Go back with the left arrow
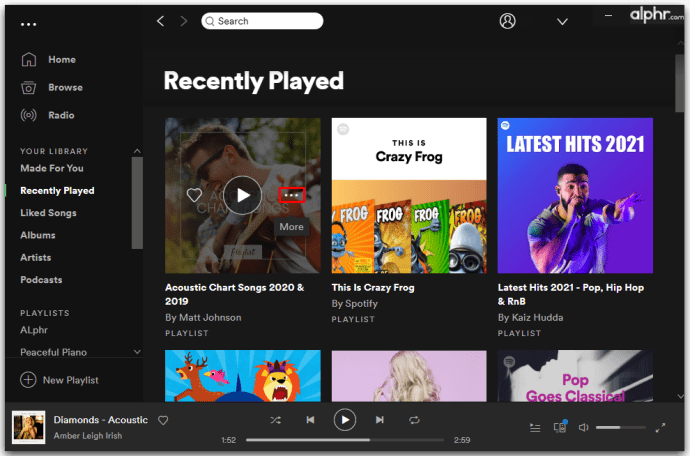 (161, 21)
